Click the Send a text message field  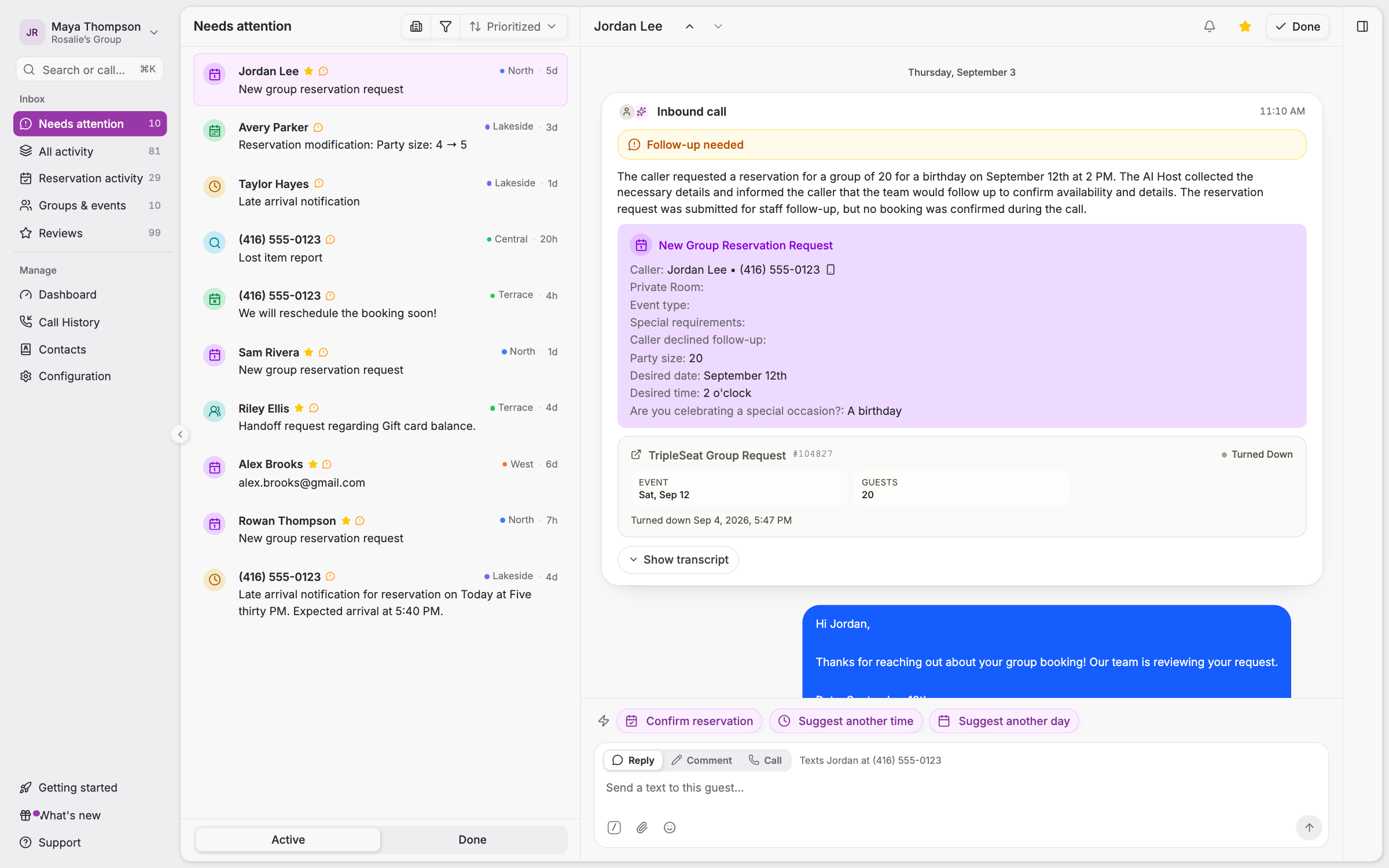(961, 788)
